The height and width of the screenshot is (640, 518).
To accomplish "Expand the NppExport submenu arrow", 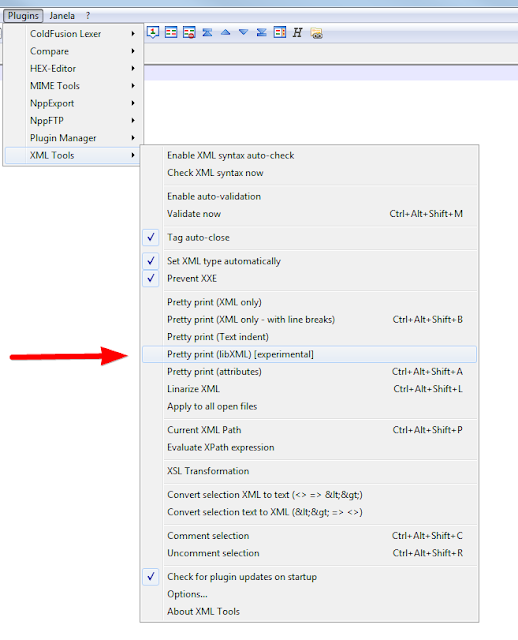I will (x=133, y=103).
